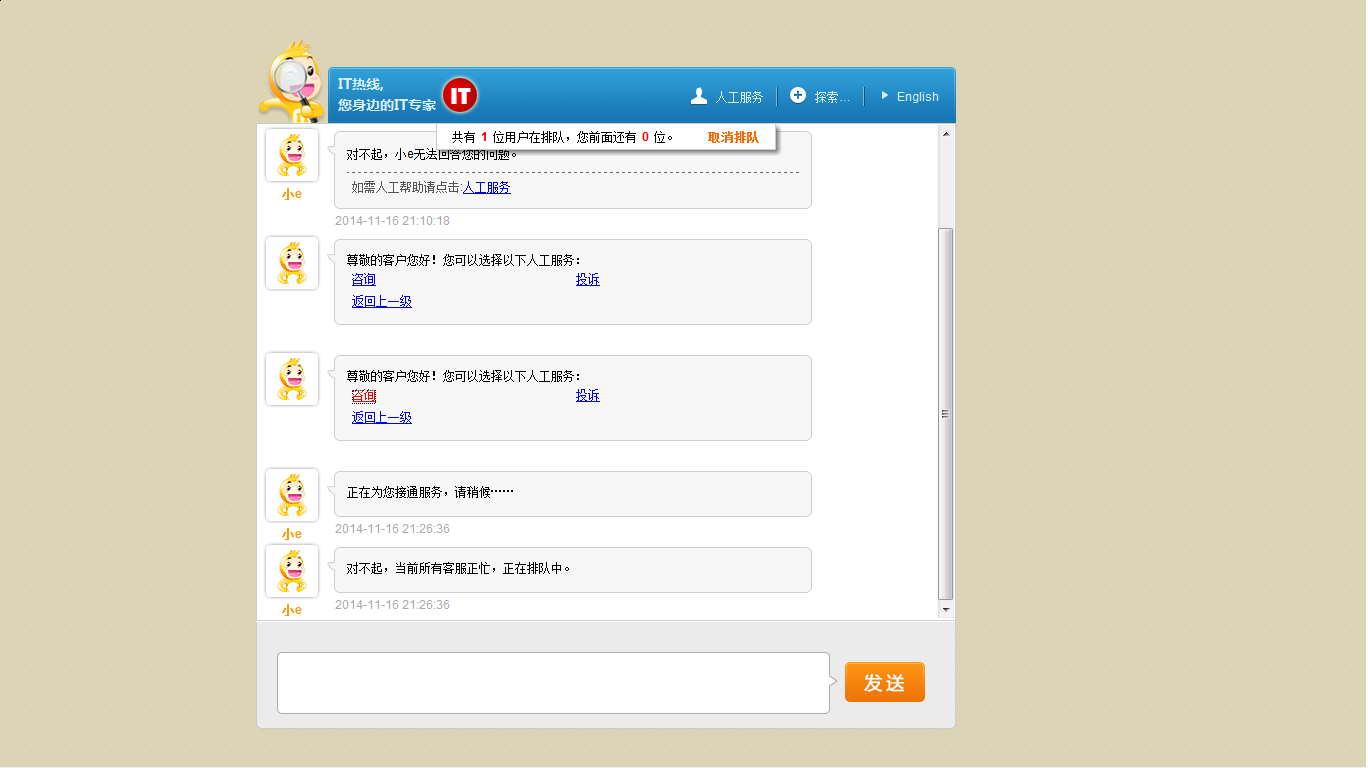
Task: Select 投诉 in the lower service options message
Action: click(588, 396)
